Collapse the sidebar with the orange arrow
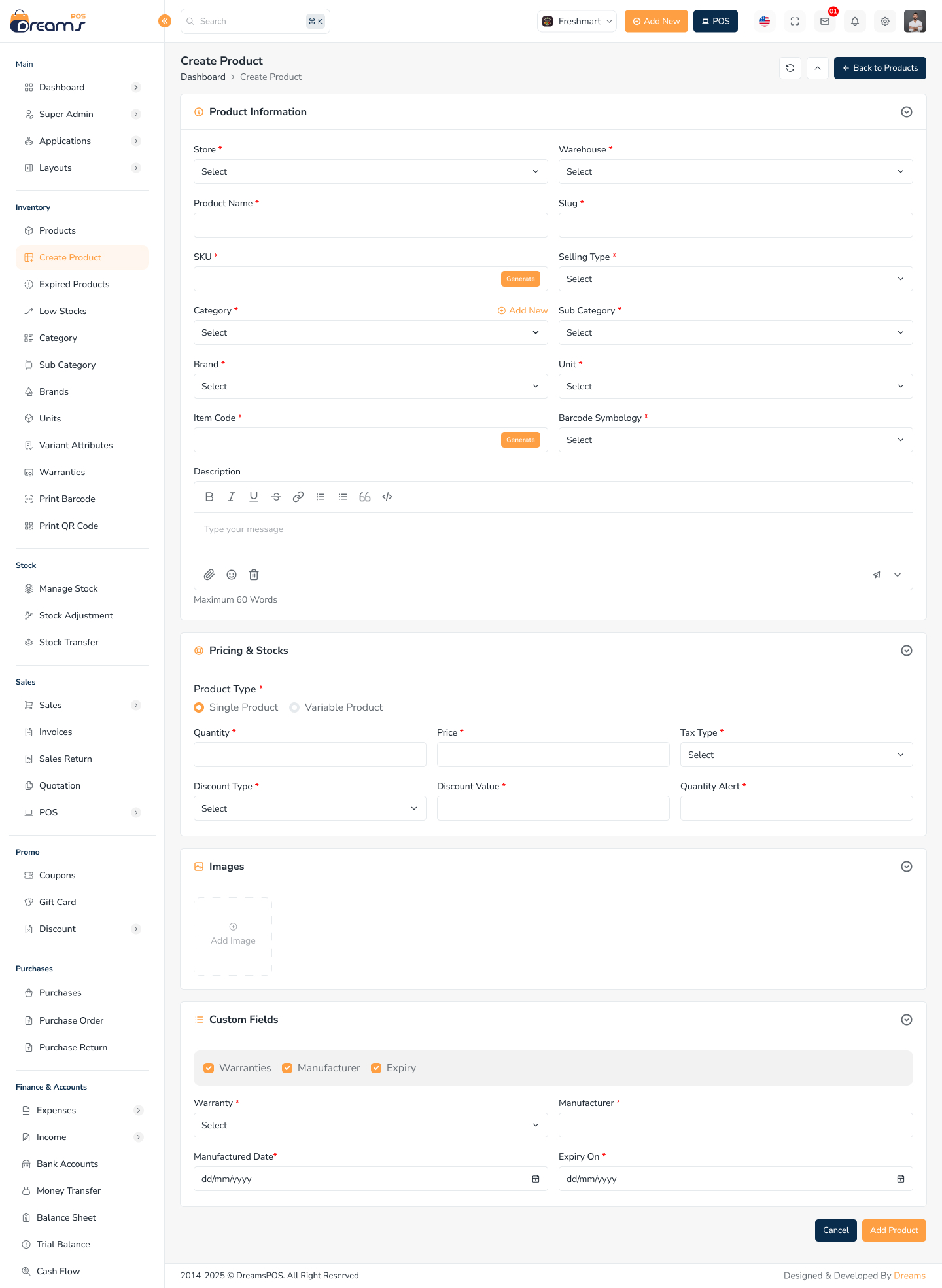Screen dimensions: 942x1288 [x=165, y=21]
